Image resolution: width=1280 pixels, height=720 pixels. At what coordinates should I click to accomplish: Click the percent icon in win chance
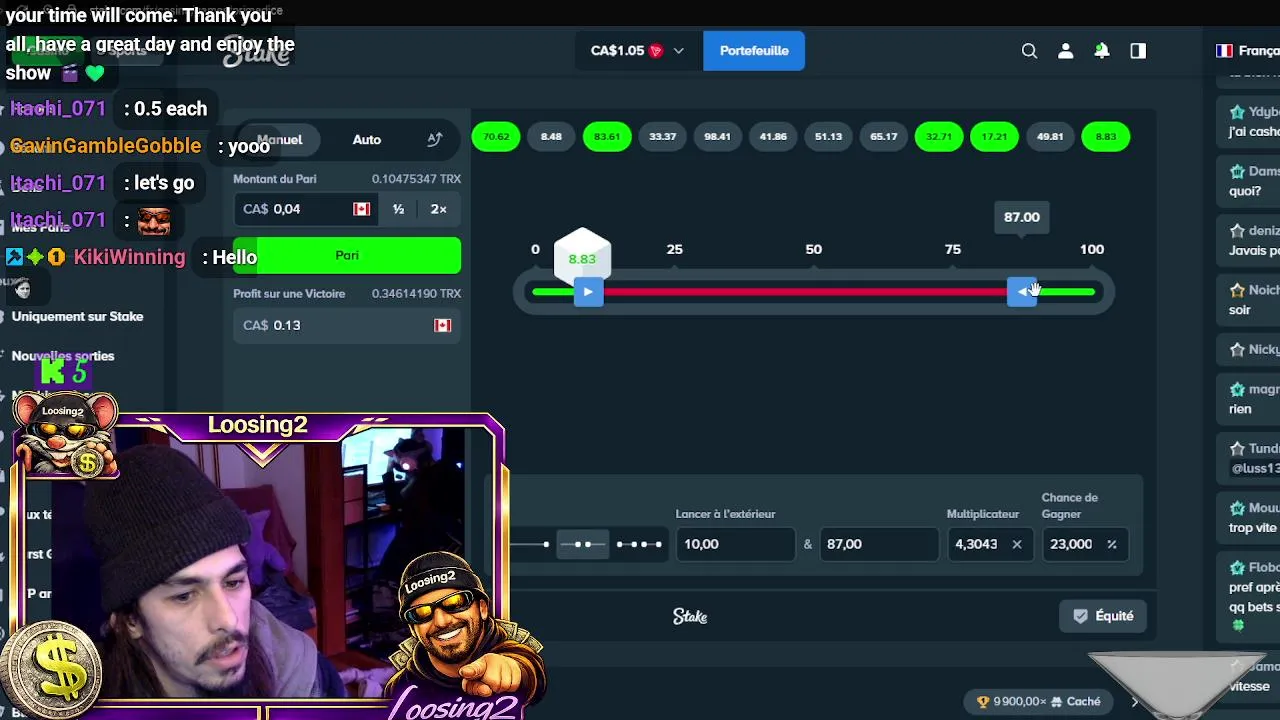click(1111, 544)
